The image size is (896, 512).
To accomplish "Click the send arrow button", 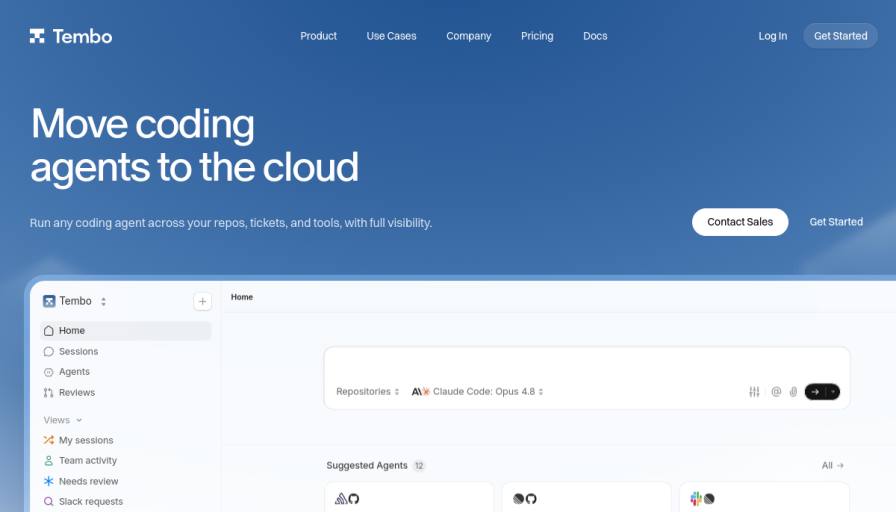I will coord(815,391).
